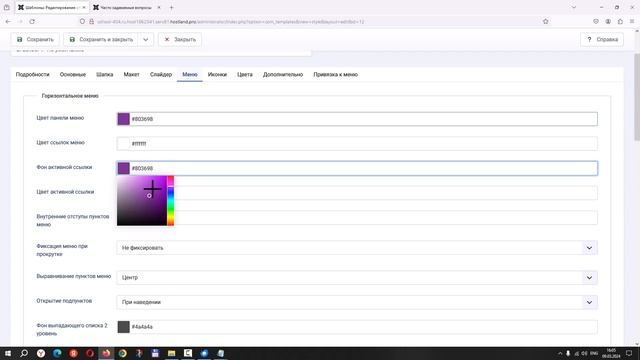The height and width of the screenshot is (360, 640).
Task: Open the Цвета tab
Action: tap(245, 75)
